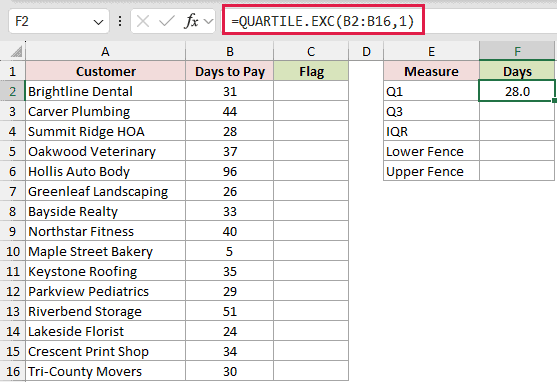Click the Q1 label cell
This screenshot has width=557, height=382.
tap(431, 91)
